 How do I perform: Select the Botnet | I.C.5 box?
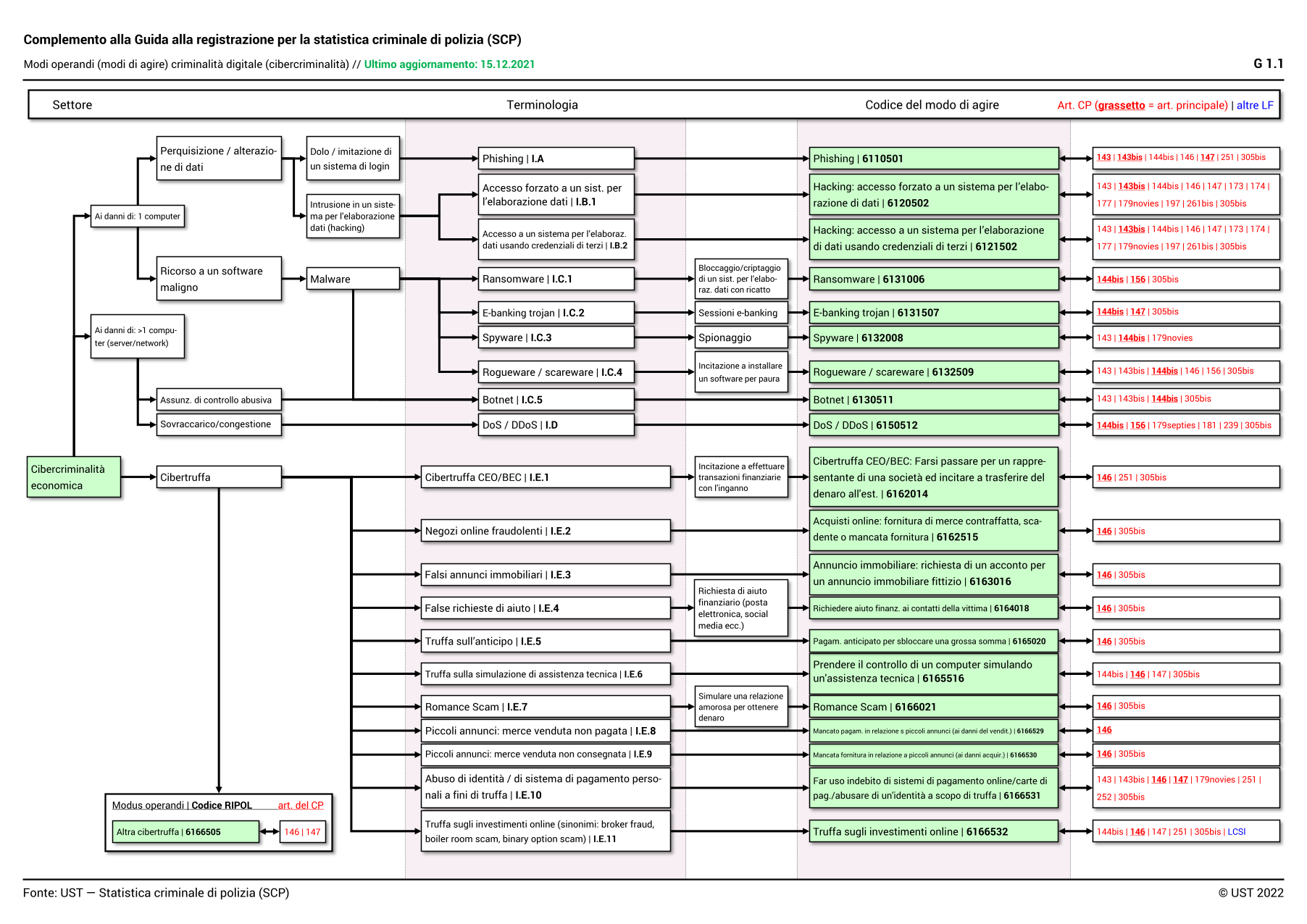[556, 400]
